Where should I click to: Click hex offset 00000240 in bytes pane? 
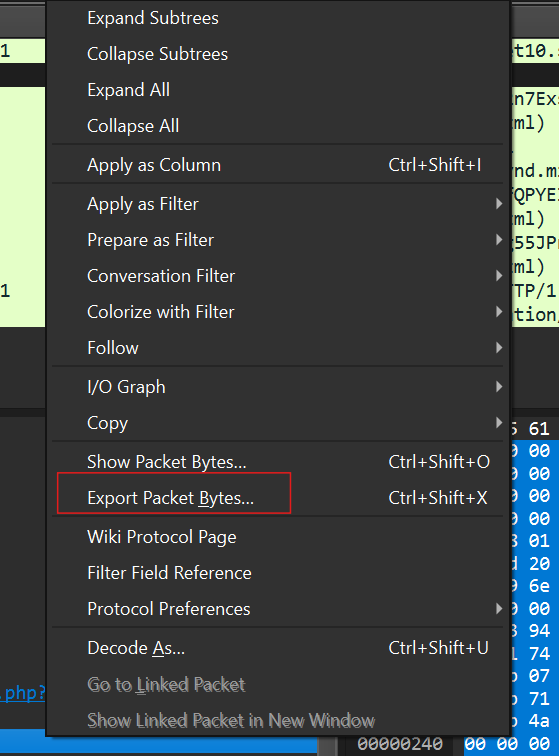pyautogui.click(x=400, y=744)
